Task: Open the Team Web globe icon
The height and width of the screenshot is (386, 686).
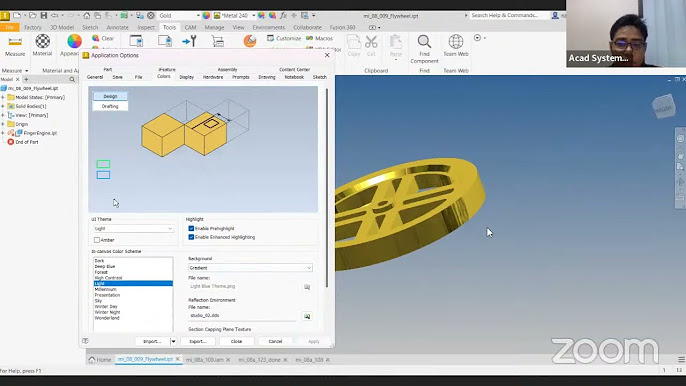Action: point(455,42)
